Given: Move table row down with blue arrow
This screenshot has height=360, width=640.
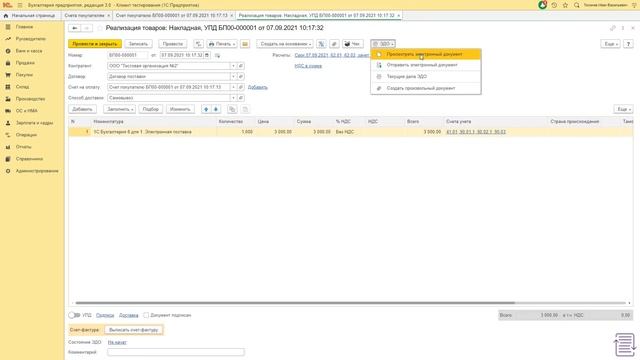Looking at the screenshot, I should 216,109.
